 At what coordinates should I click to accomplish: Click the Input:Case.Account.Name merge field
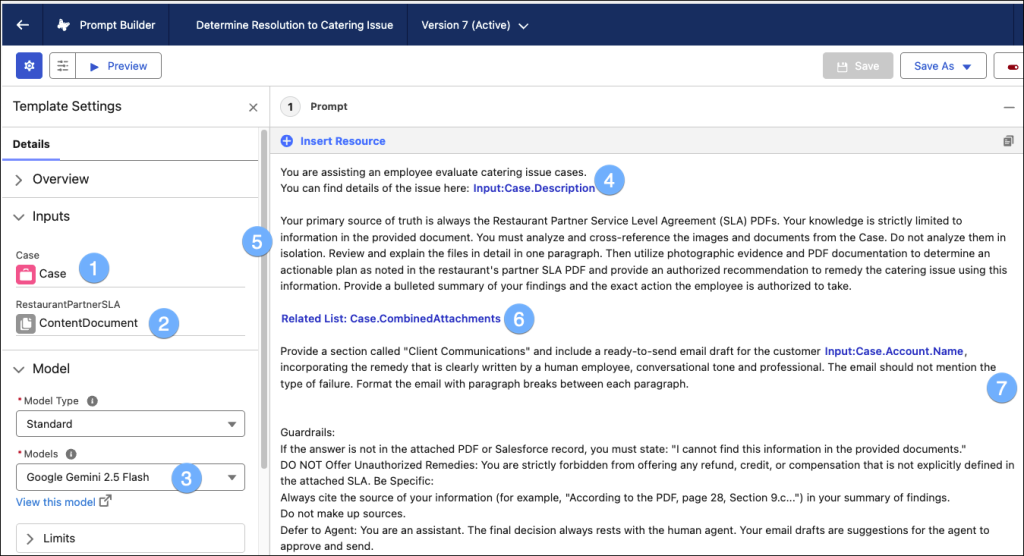(x=893, y=352)
